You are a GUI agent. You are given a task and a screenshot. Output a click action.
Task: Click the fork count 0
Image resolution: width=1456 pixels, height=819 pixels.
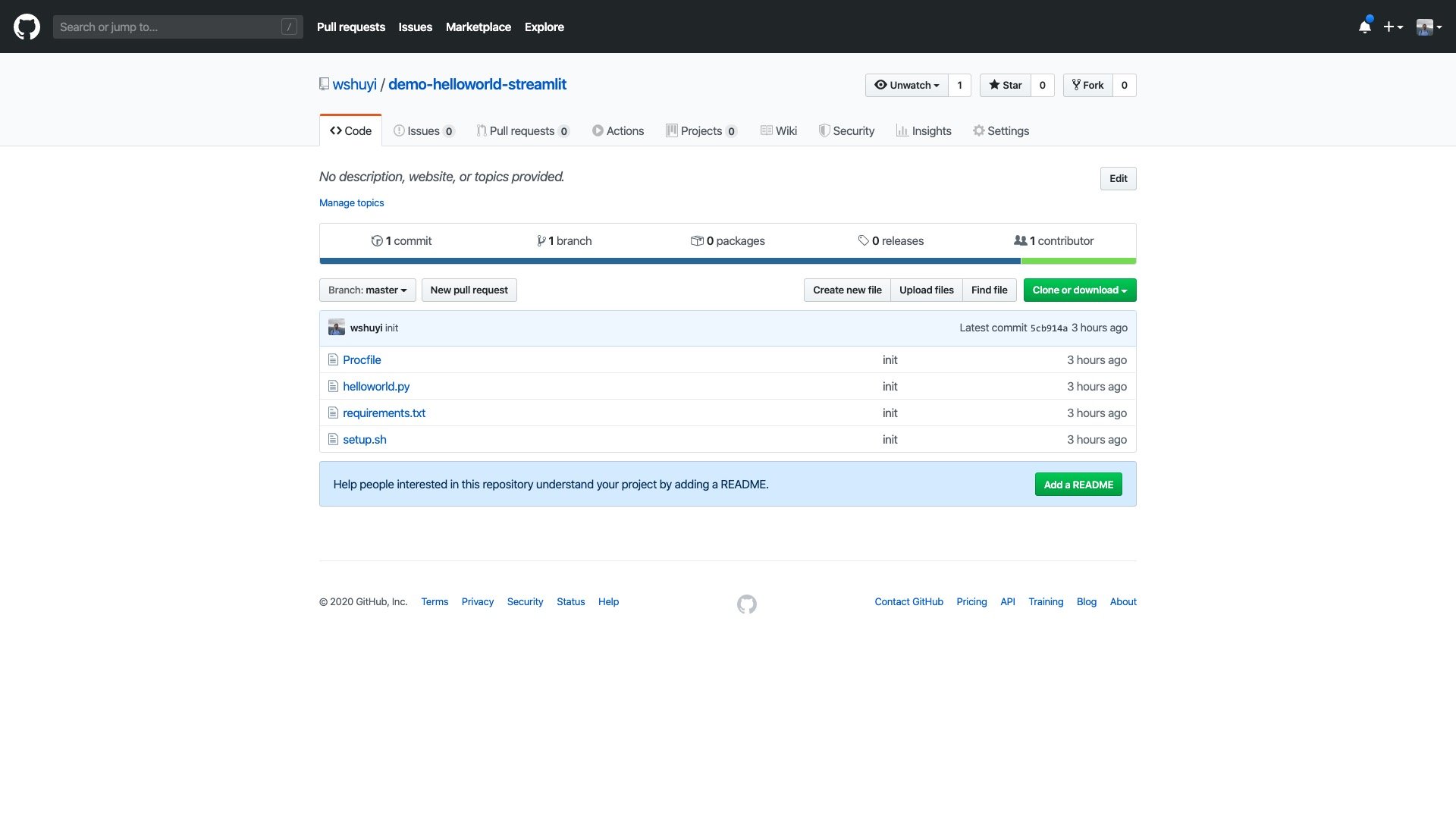click(1125, 85)
